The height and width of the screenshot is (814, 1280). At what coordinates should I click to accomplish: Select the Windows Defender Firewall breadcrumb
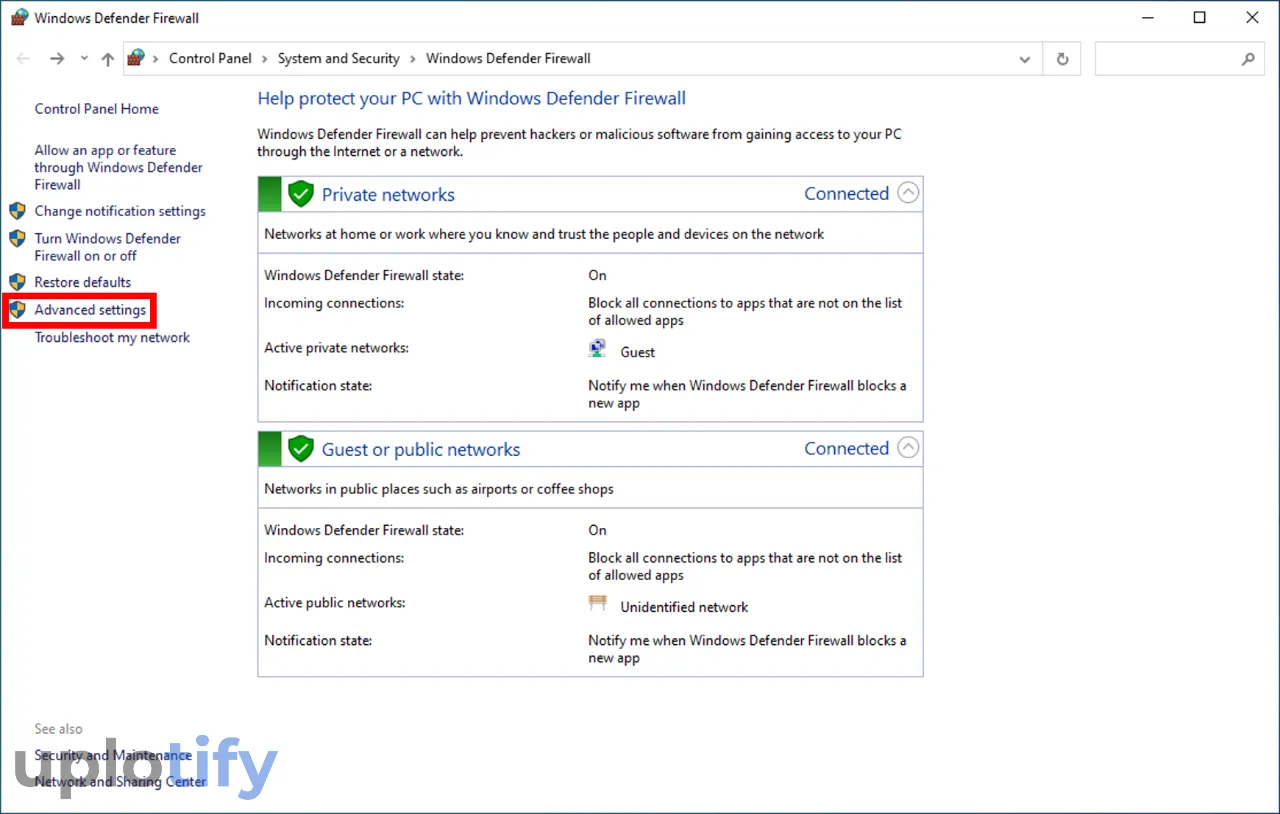[x=508, y=58]
